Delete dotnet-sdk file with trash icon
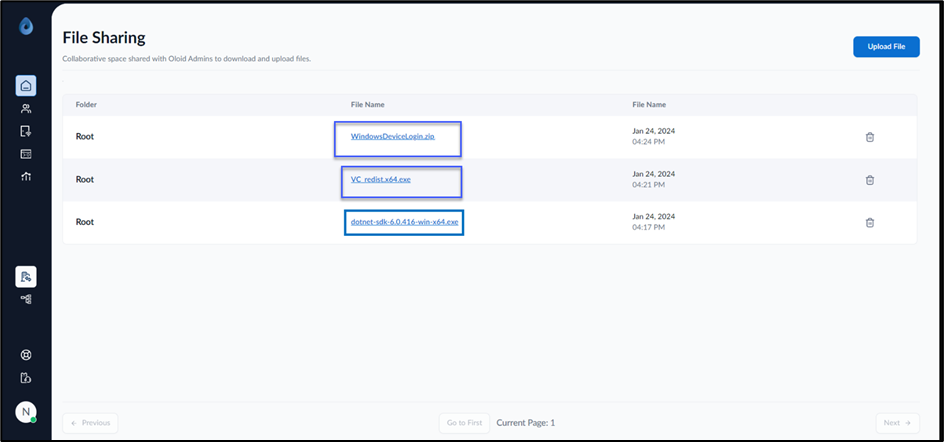 [869, 222]
